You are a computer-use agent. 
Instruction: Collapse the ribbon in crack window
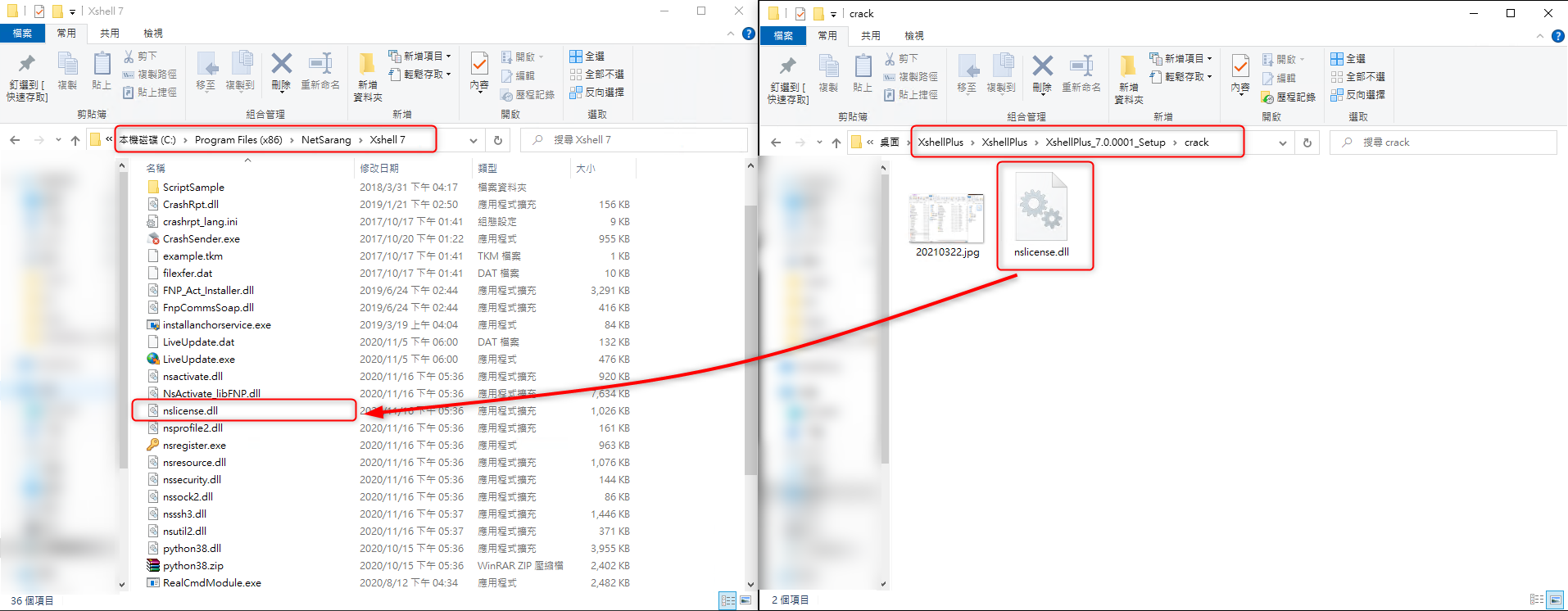click(x=1540, y=36)
